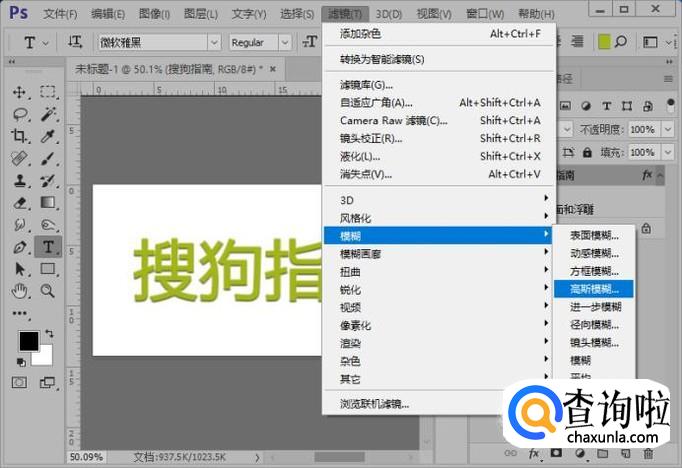Image resolution: width=682 pixels, height=468 pixels.
Task: Swap foreground and background colors
Action: click(x=49, y=334)
